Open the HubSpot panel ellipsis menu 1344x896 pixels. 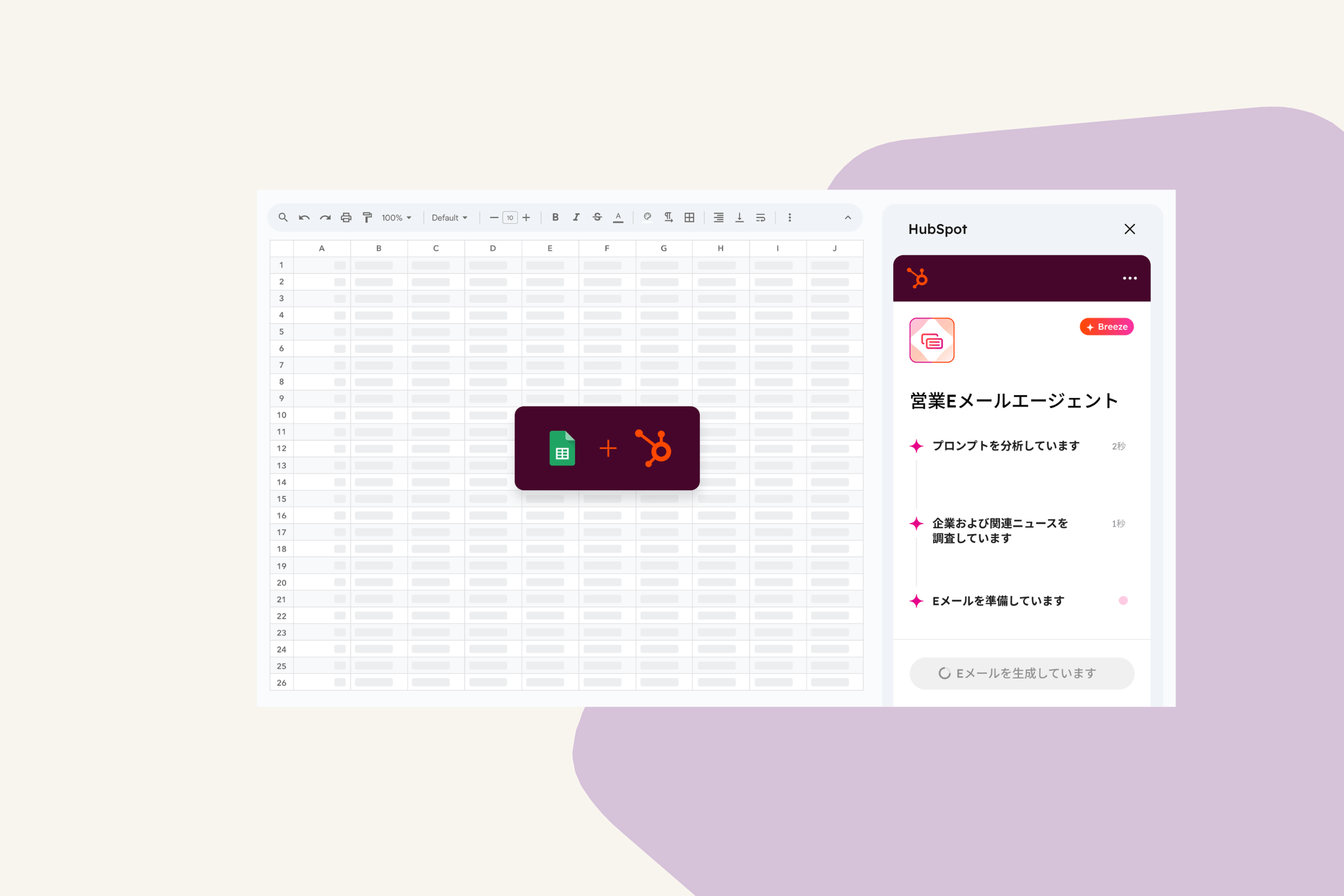click(1129, 278)
